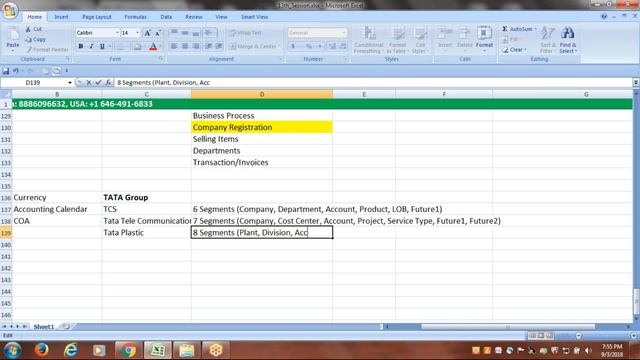The width and height of the screenshot is (640, 360).
Task: Open Find & Select binoculars
Action: coord(568,40)
